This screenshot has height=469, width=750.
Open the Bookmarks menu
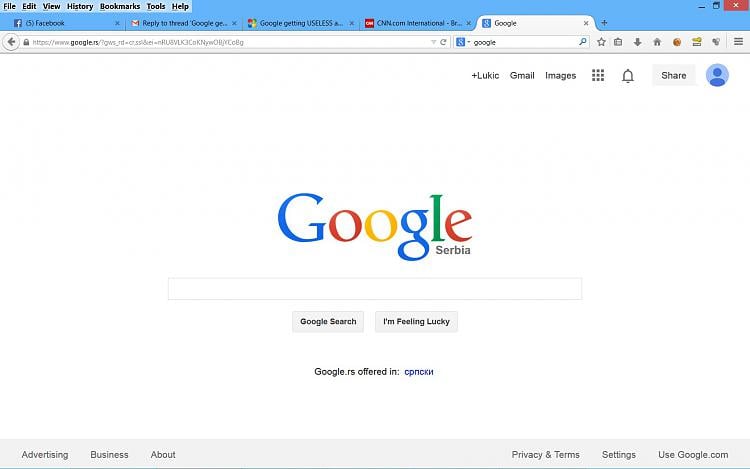click(120, 6)
